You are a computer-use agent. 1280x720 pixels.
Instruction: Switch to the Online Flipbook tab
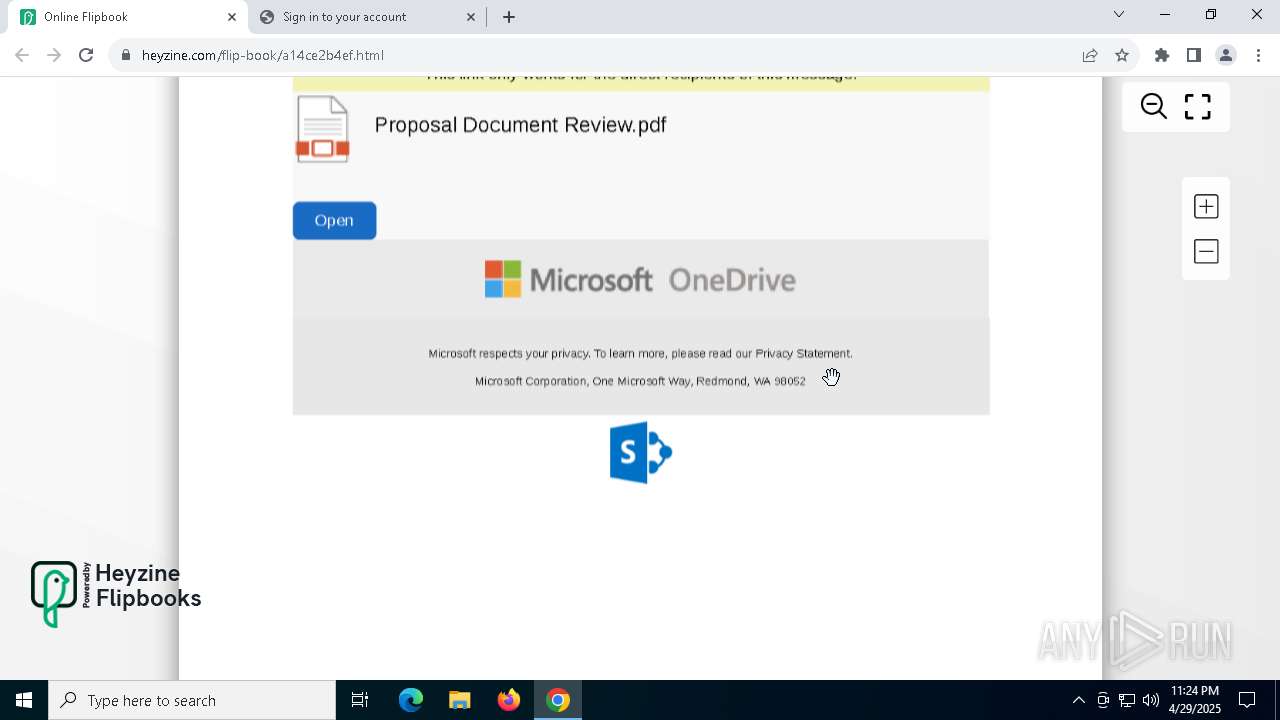(128, 17)
